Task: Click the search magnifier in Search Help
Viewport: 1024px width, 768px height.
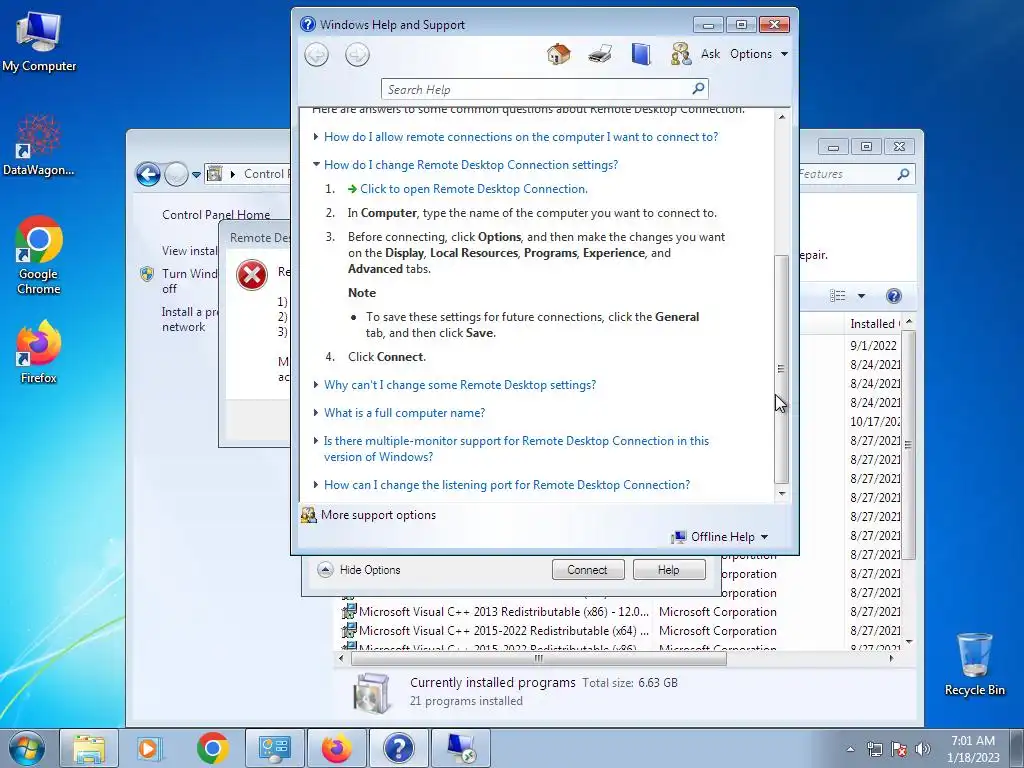Action: [x=698, y=88]
